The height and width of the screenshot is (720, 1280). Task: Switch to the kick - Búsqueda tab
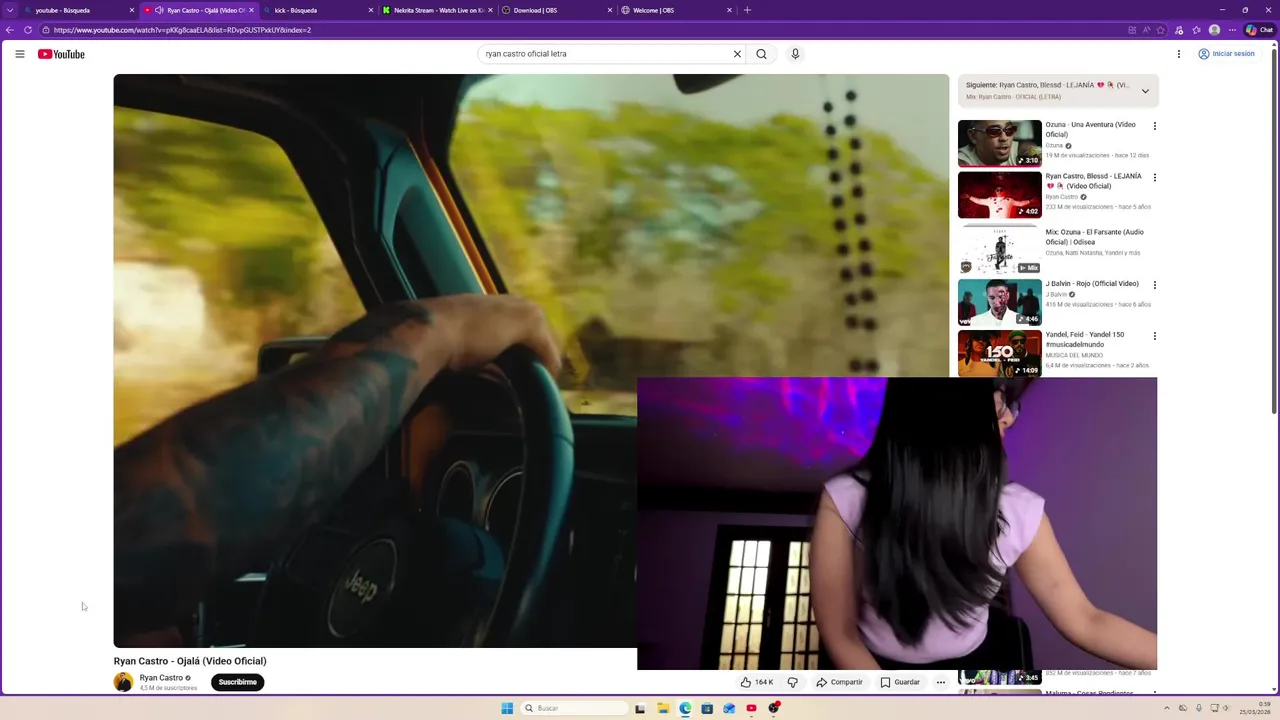click(x=318, y=10)
